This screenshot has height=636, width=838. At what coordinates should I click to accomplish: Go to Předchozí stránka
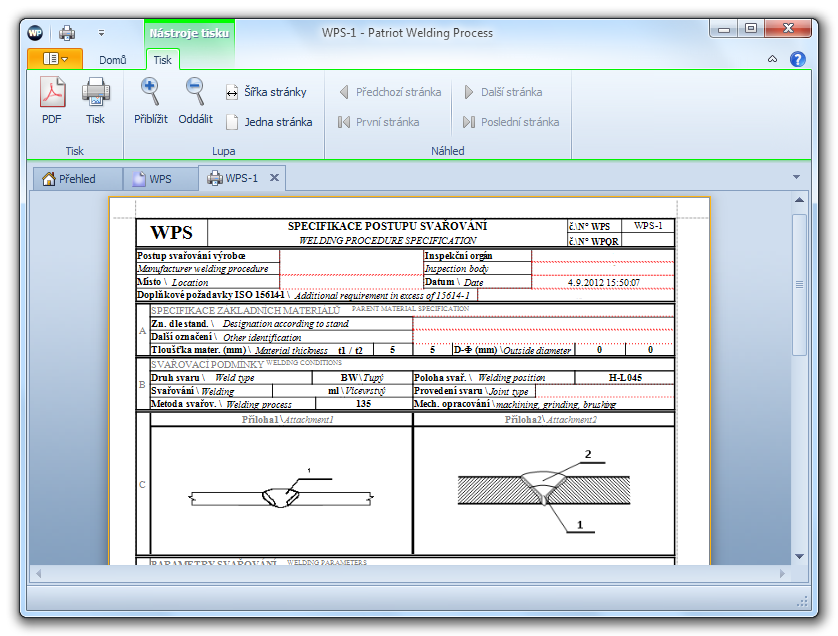tap(390, 92)
